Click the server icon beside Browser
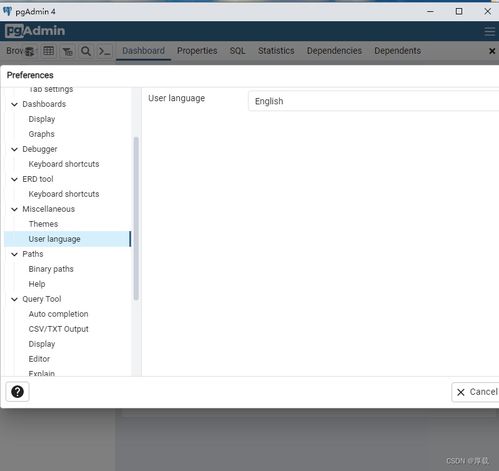This screenshot has height=471, width=499. (30, 51)
